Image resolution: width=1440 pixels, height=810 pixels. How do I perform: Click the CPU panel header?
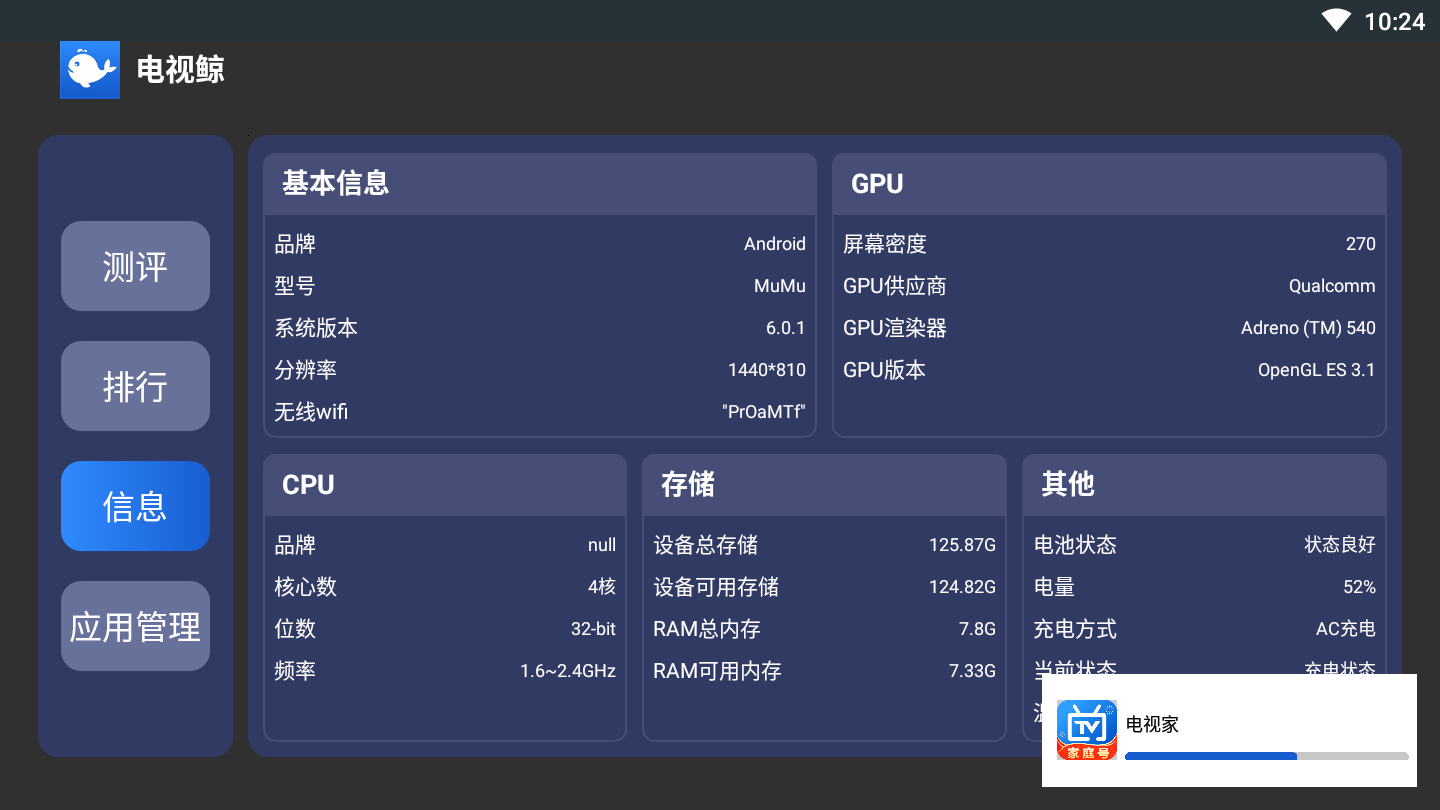[445, 485]
